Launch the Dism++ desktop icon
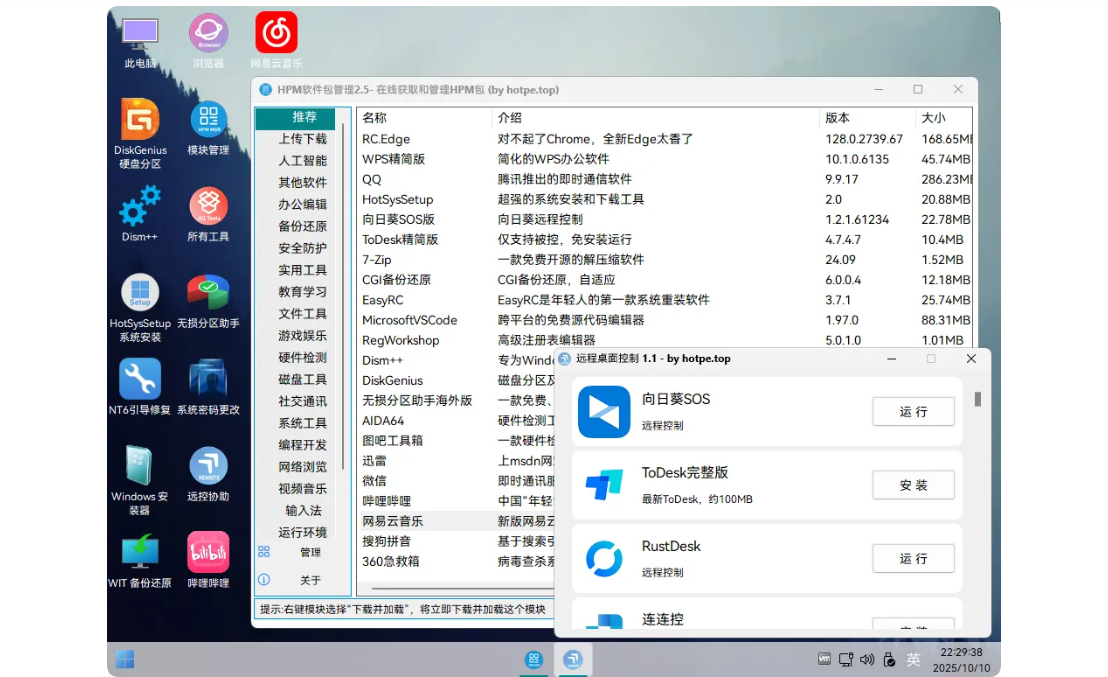Image resolution: width=1108 pixels, height=677 pixels. pos(140,214)
